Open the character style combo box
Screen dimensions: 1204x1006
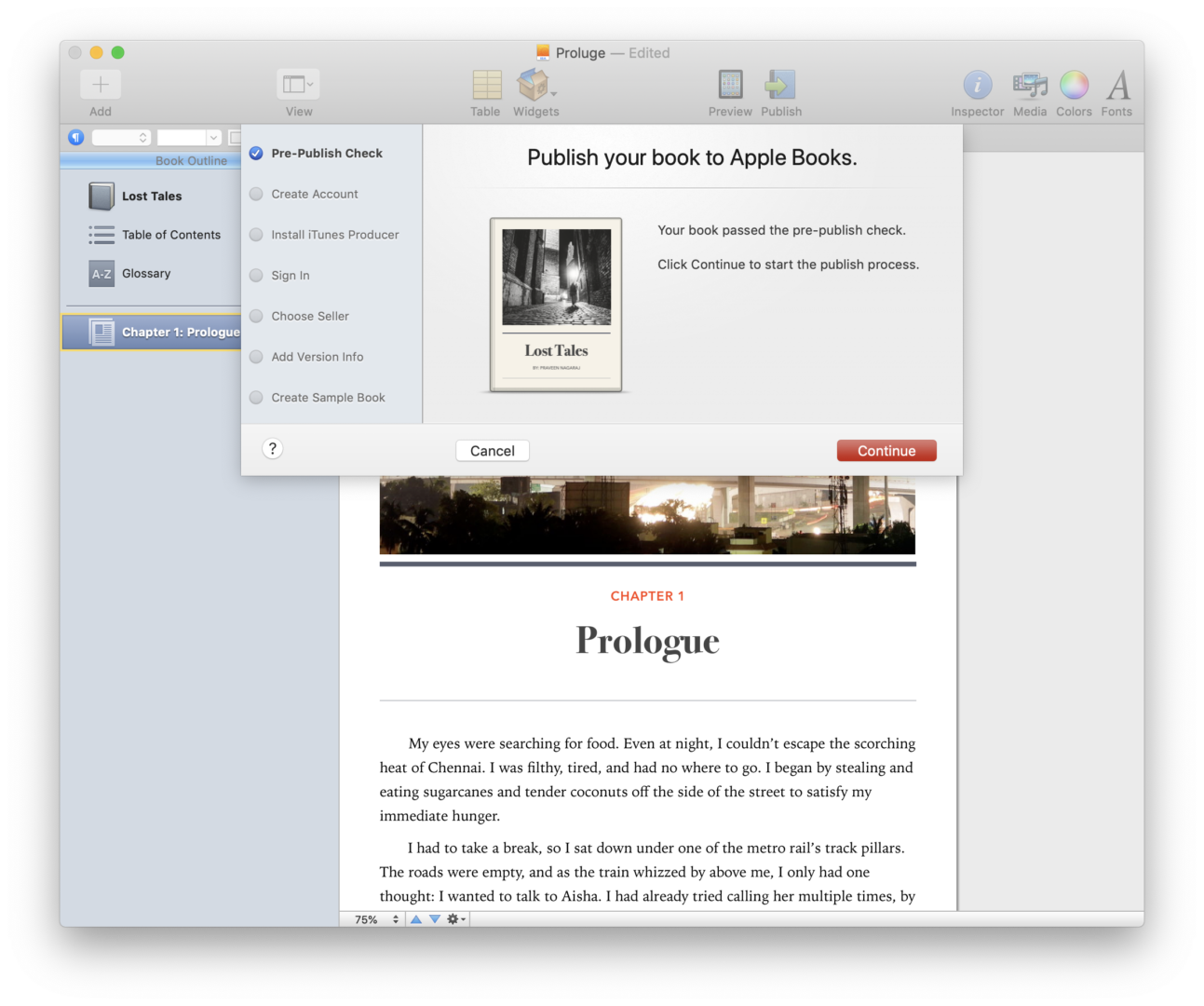click(189, 138)
